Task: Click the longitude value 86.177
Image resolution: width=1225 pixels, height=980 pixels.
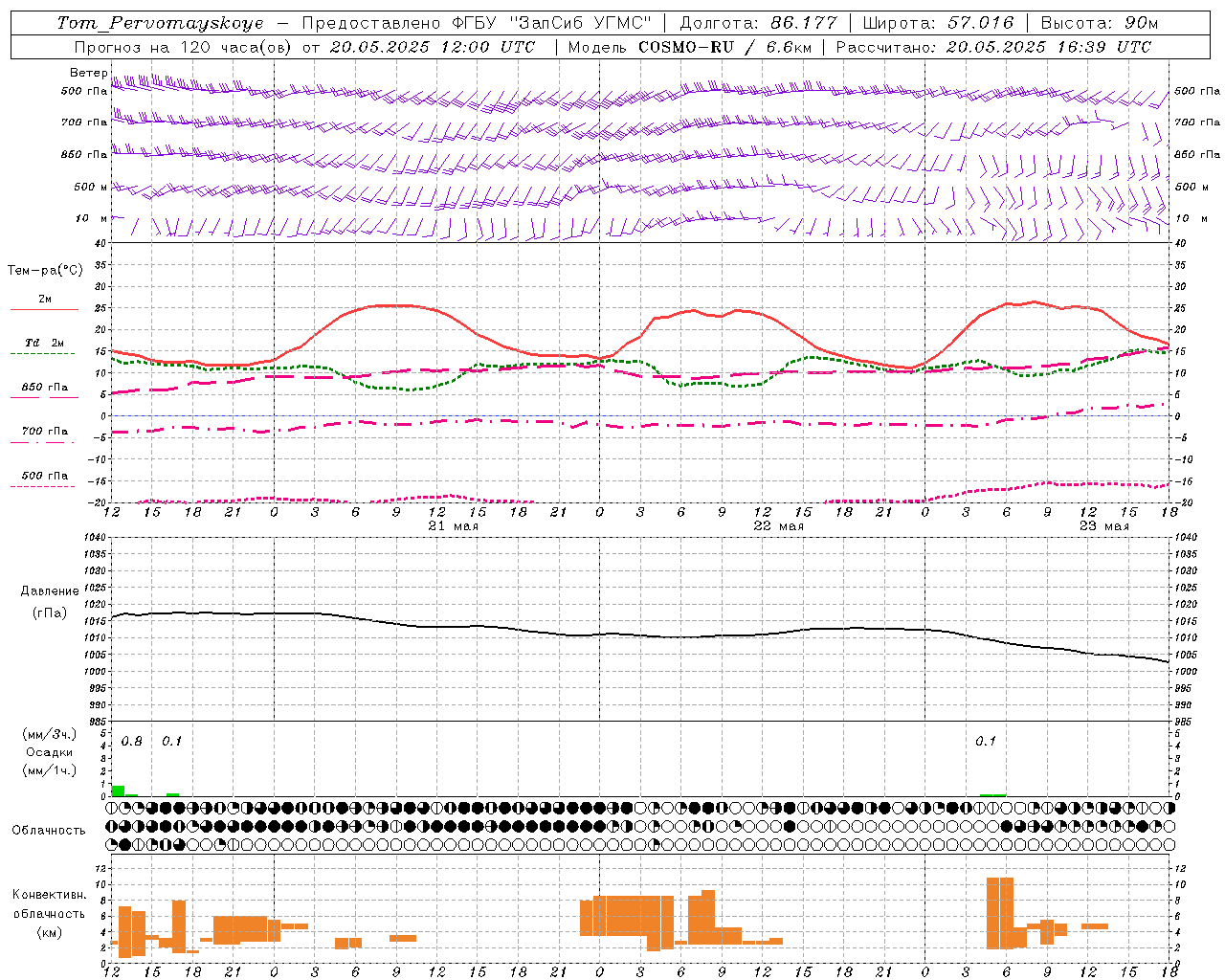Action: pyautogui.click(x=804, y=23)
